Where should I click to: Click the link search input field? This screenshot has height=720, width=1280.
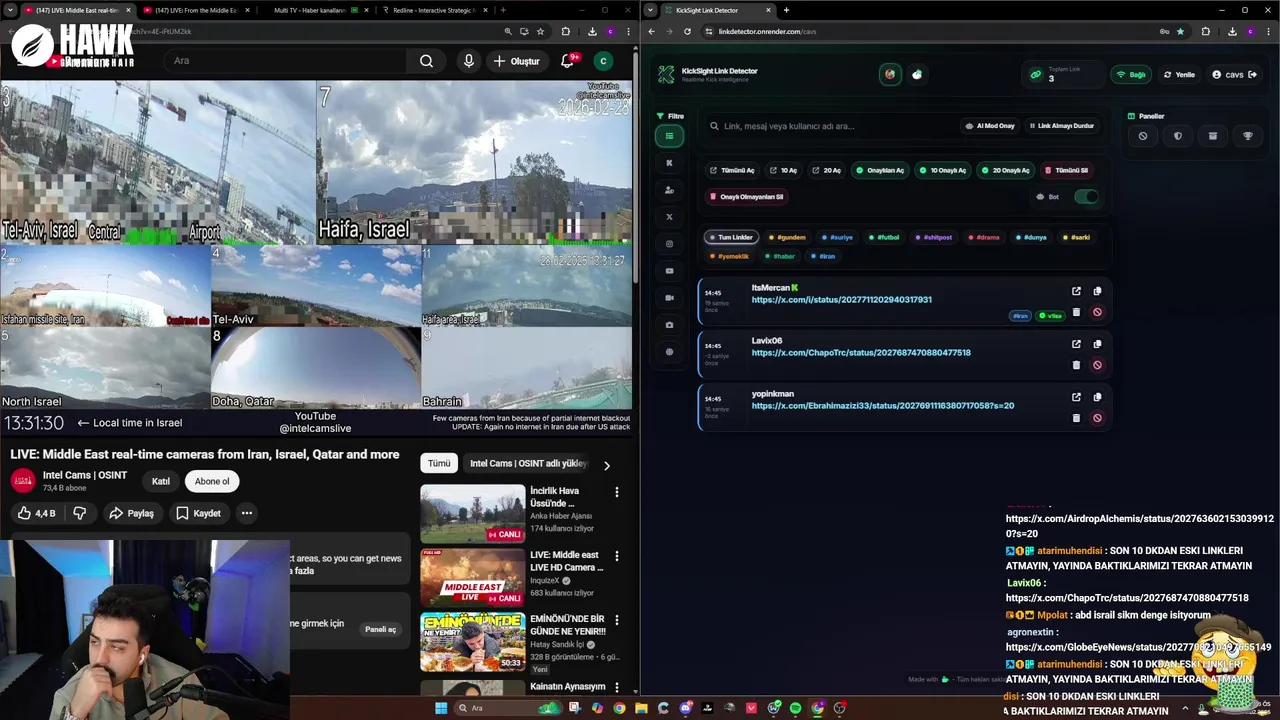click(x=828, y=126)
